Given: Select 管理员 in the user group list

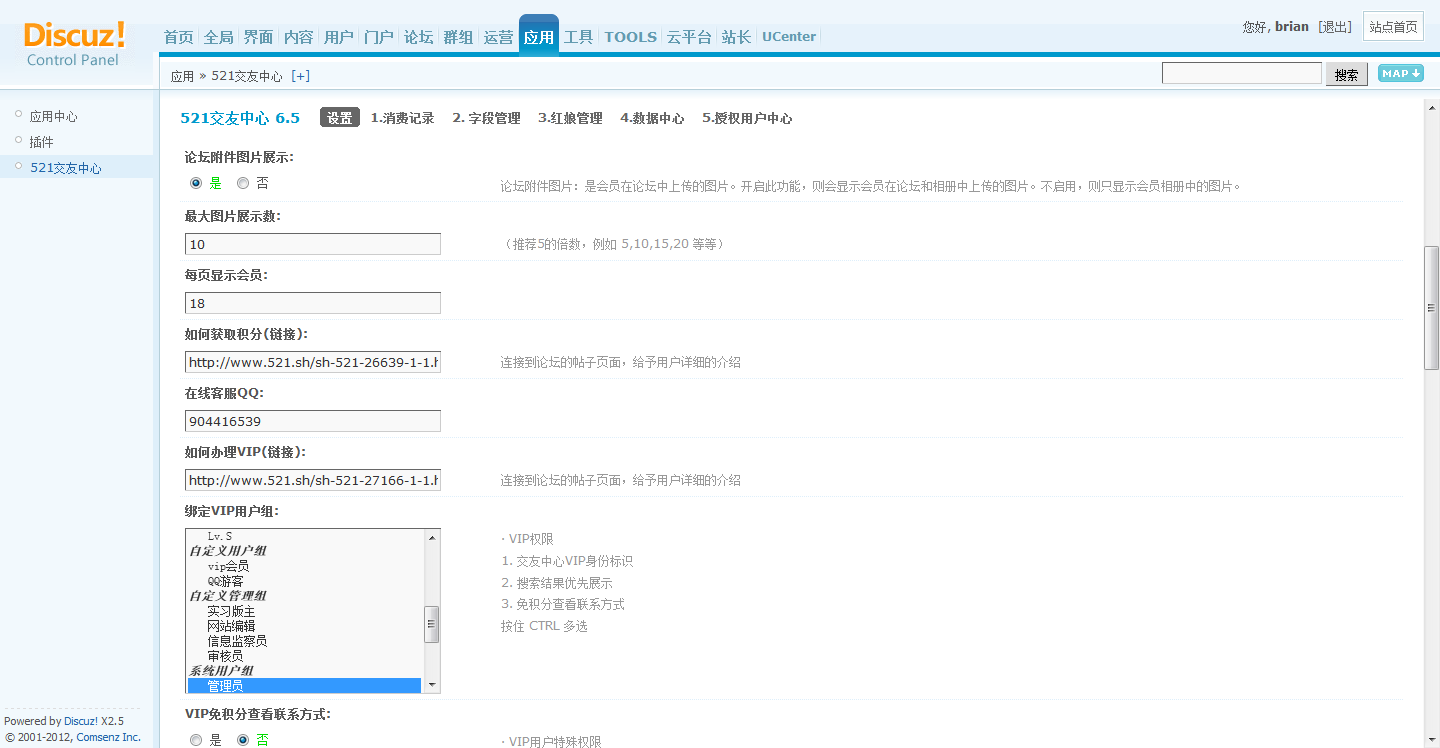Looking at the screenshot, I should (x=304, y=686).
